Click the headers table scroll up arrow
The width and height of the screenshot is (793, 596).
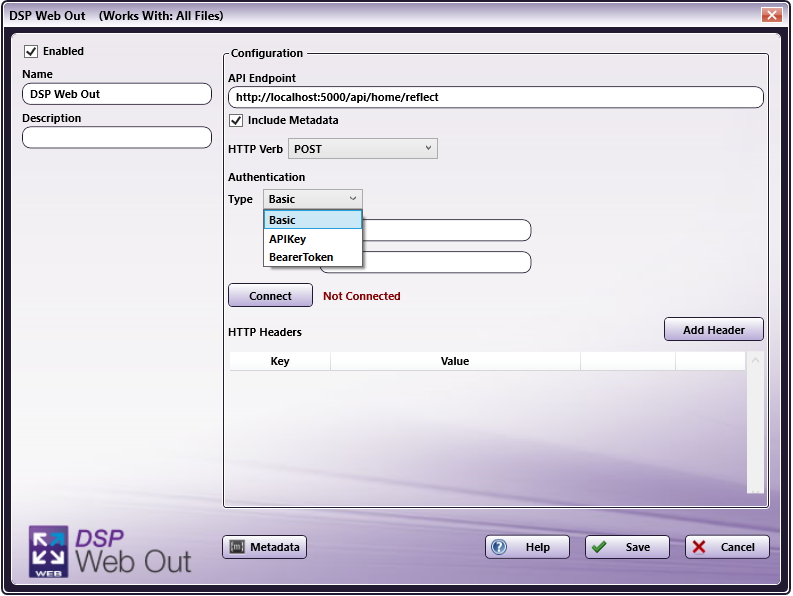coord(755,360)
